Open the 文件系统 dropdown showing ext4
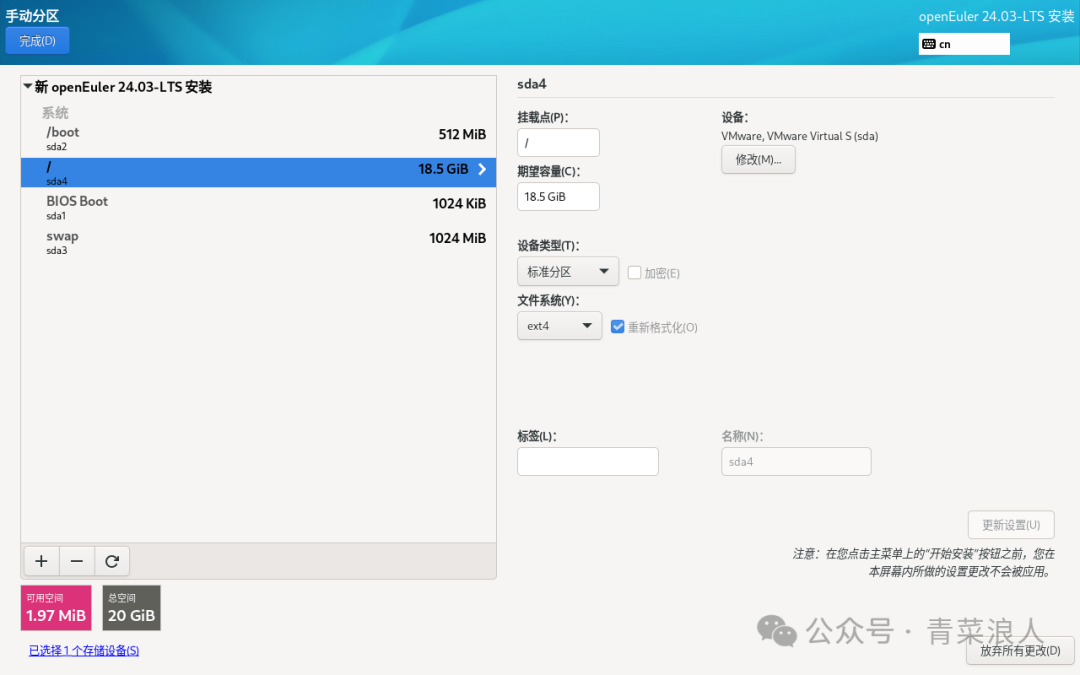Screen dimensions: 1080x675 [x=558, y=325]
